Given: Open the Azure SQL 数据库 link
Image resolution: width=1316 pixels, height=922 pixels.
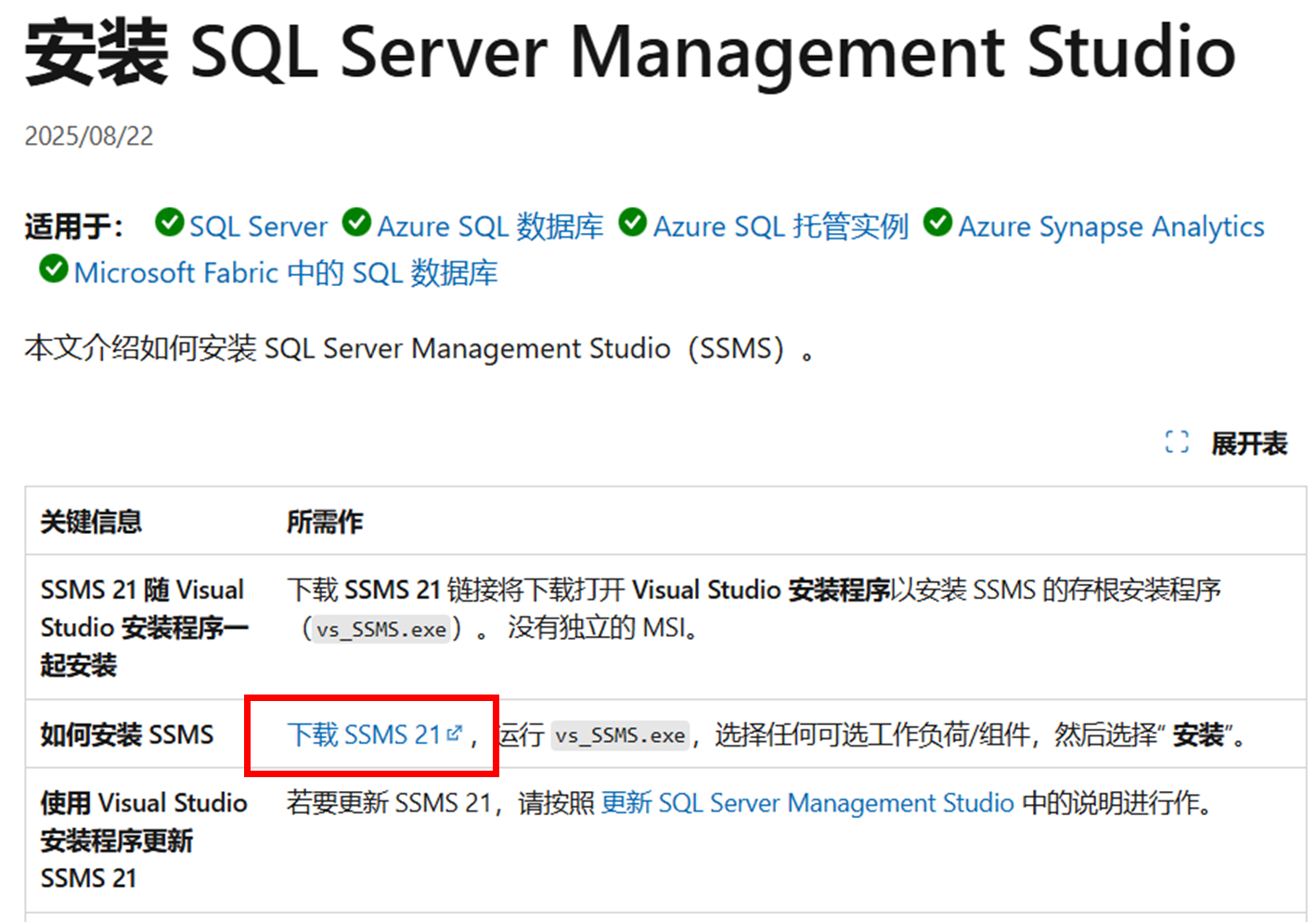Looking at the screenshot, I should tap(490, 227).
